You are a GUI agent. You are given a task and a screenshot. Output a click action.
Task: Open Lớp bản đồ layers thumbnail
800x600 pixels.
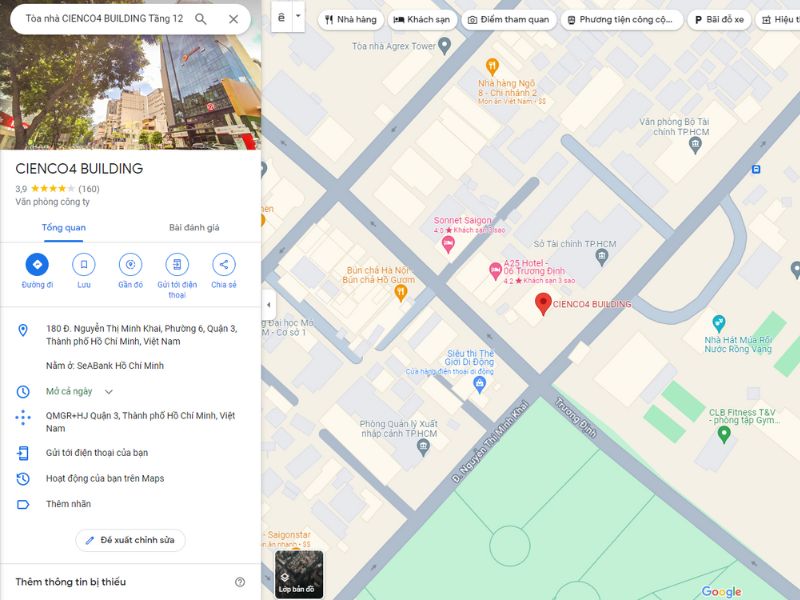299,574
